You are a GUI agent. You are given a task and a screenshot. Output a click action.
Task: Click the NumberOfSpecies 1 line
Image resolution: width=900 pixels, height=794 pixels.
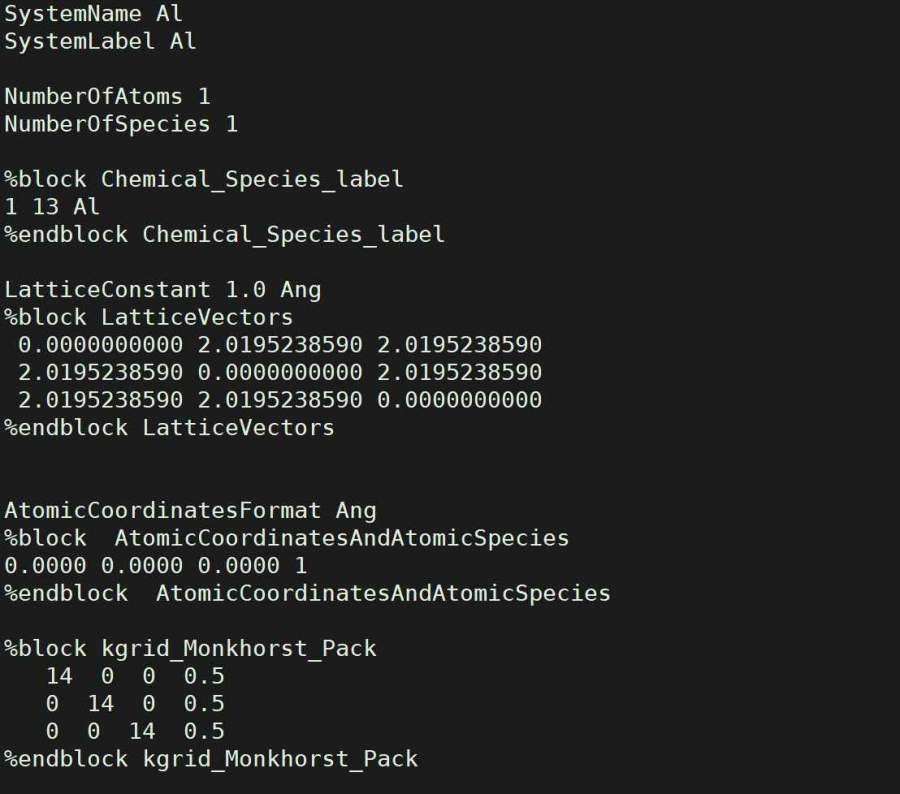pyautogui.click(x=121, y=124)
